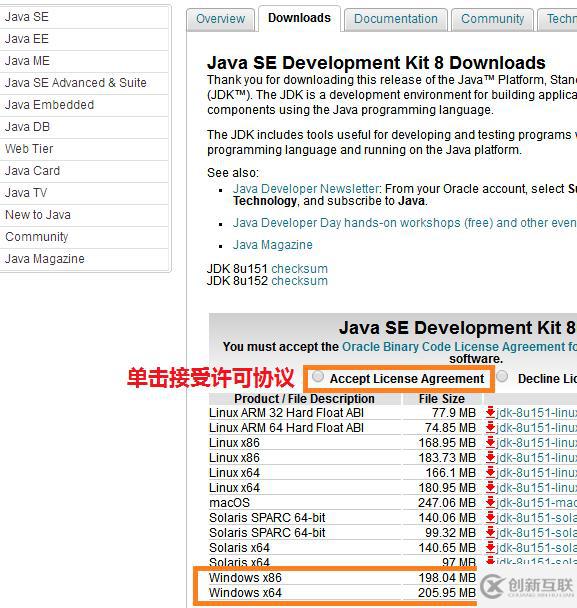
Task: Click the Java SE Development Kit 8 Downloads heading
Action: pos(376,63)
